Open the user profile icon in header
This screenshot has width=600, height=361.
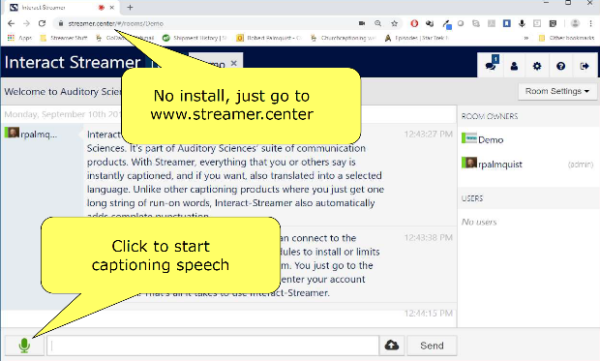point(514,66)
